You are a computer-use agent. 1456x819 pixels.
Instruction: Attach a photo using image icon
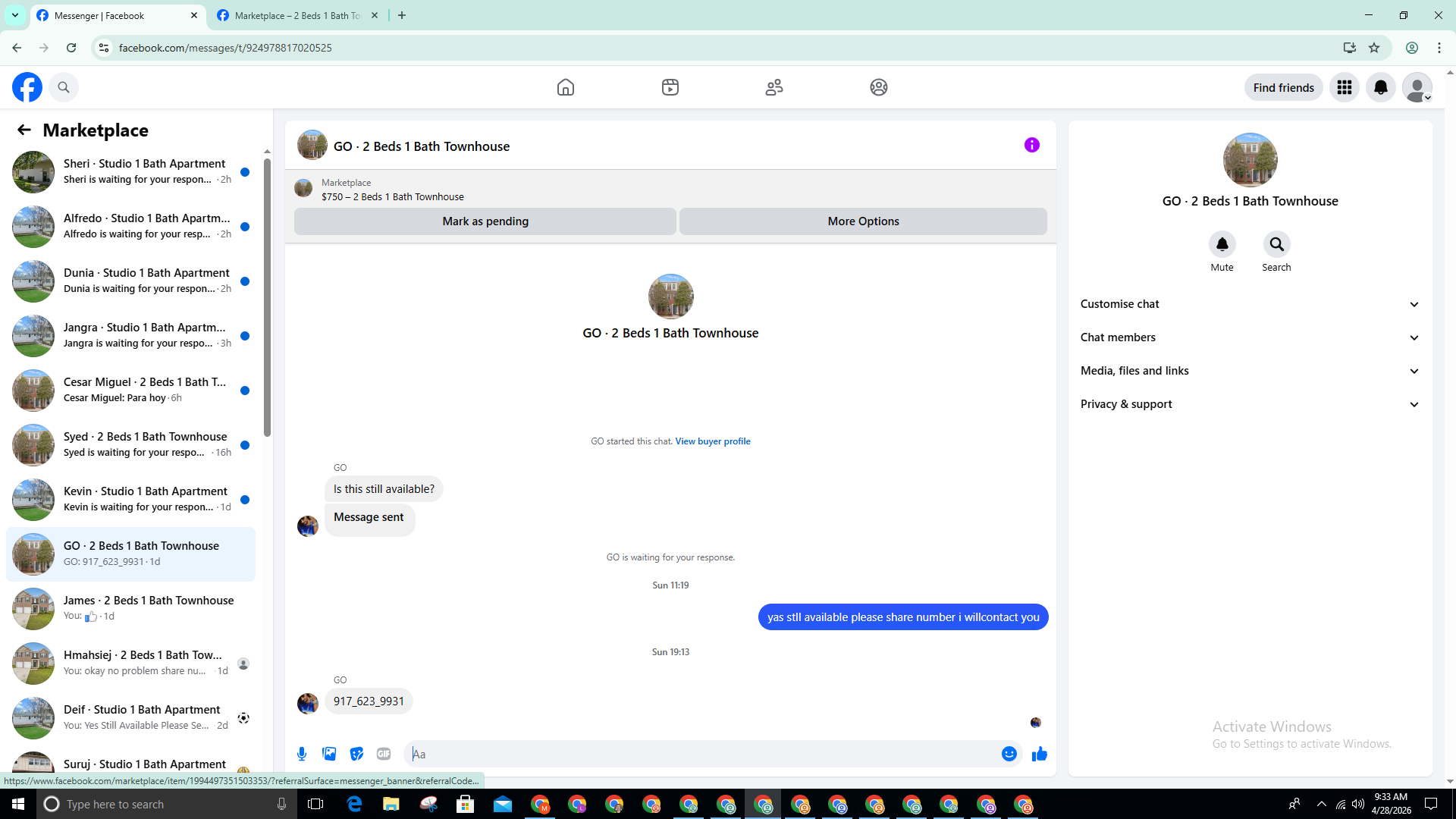click(329, 754)
